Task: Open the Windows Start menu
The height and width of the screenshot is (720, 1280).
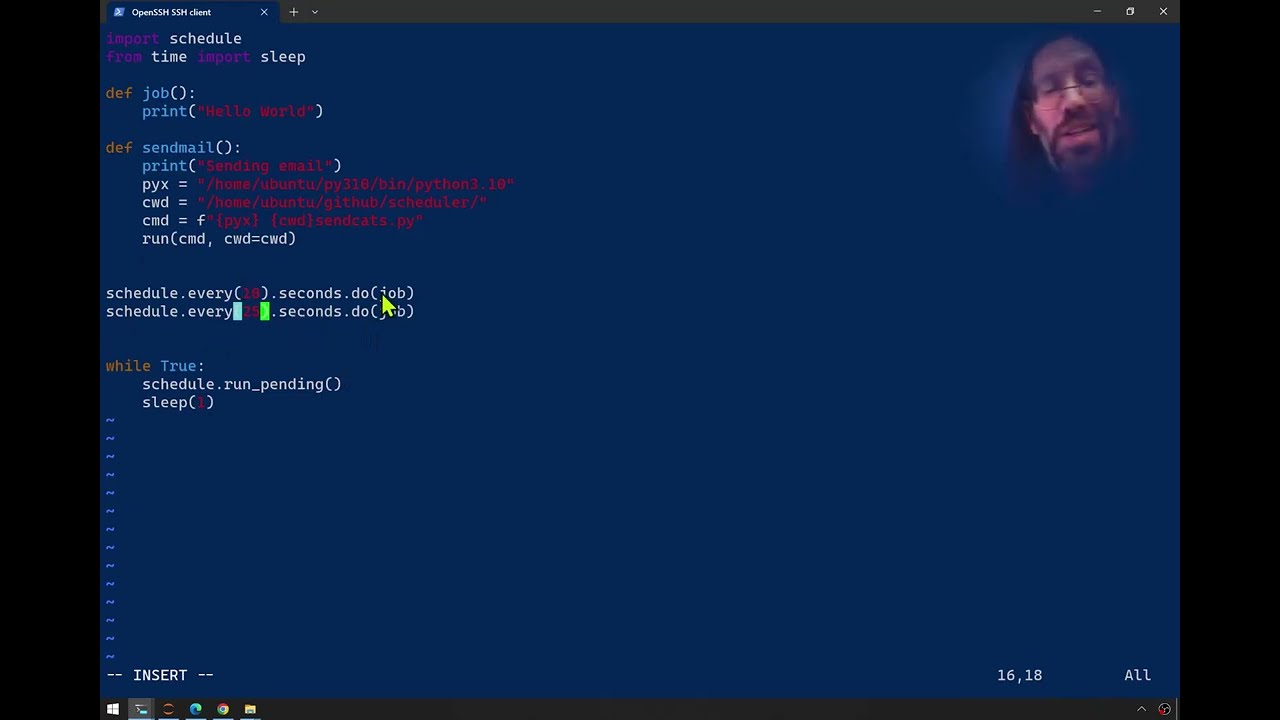Action: coord(113,709)
